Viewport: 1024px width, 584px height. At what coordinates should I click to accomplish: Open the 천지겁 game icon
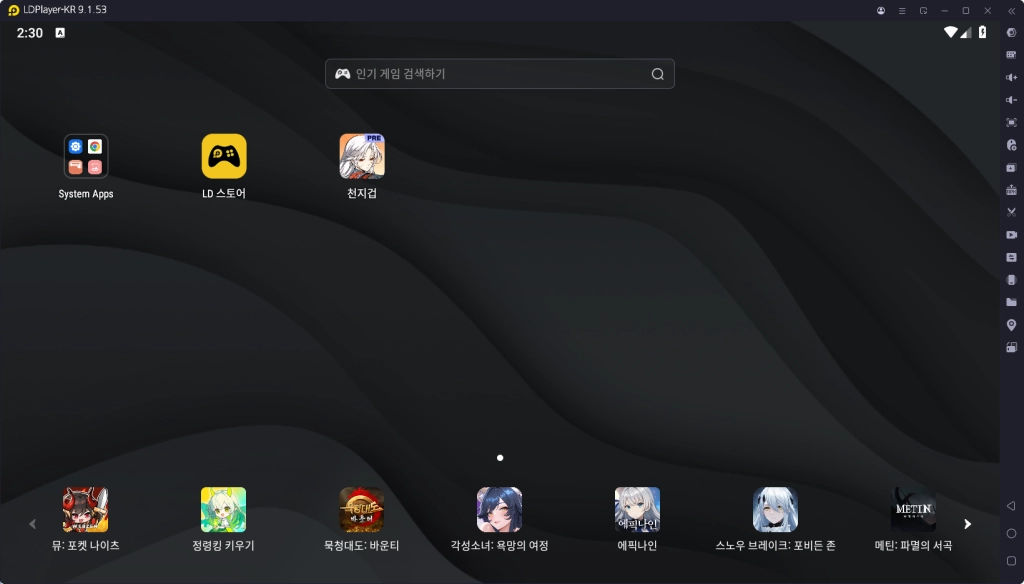click(362, 157)
